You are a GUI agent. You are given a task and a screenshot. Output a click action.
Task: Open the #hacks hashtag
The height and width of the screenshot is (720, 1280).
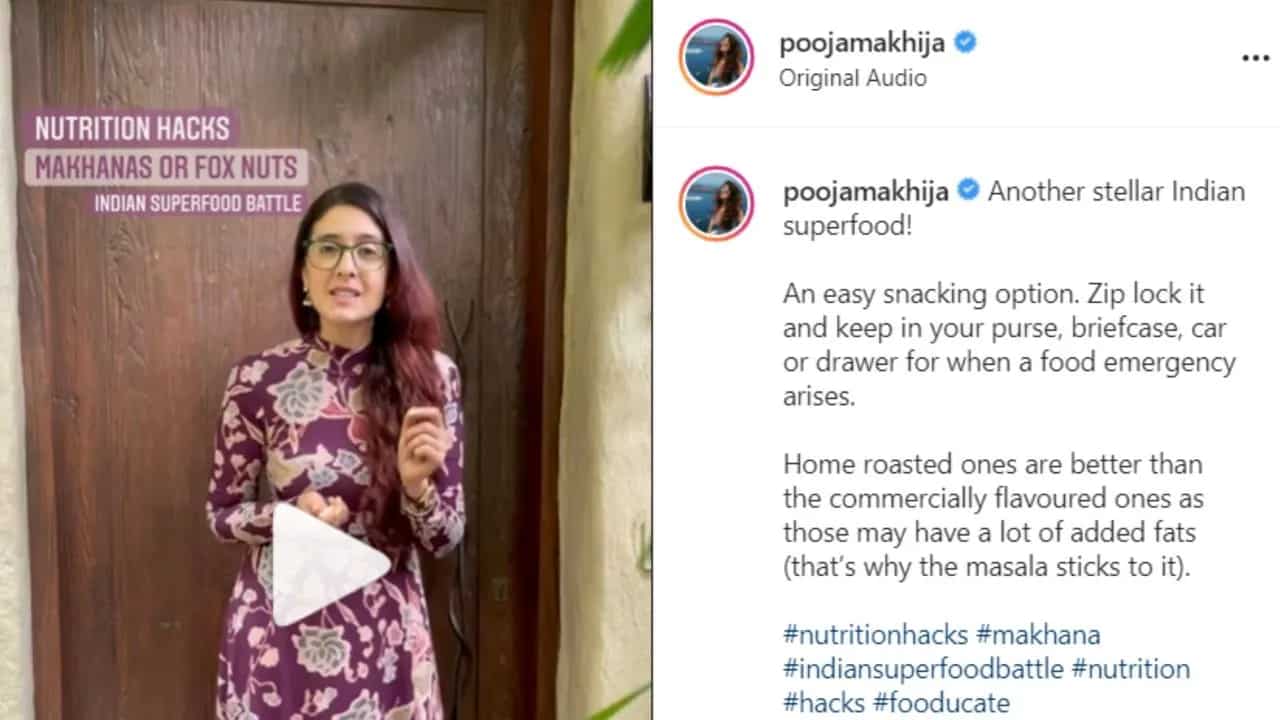coord(825,702)
